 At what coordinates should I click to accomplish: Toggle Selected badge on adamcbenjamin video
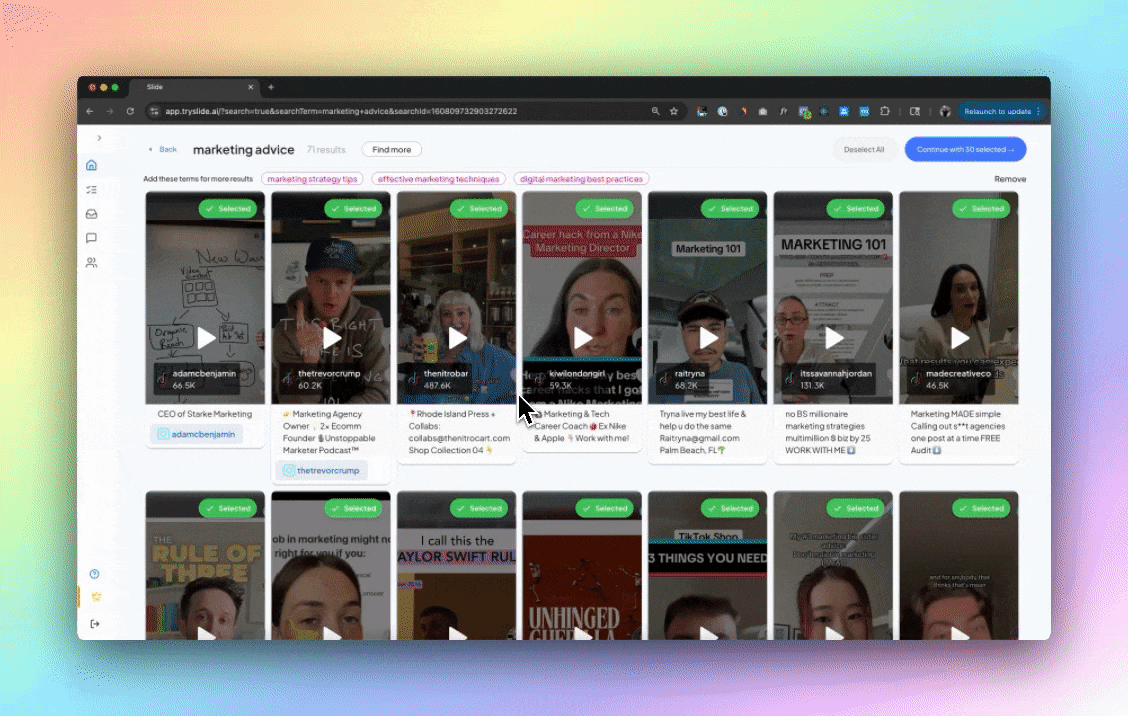pyautogui.click(x=228, y=209)
